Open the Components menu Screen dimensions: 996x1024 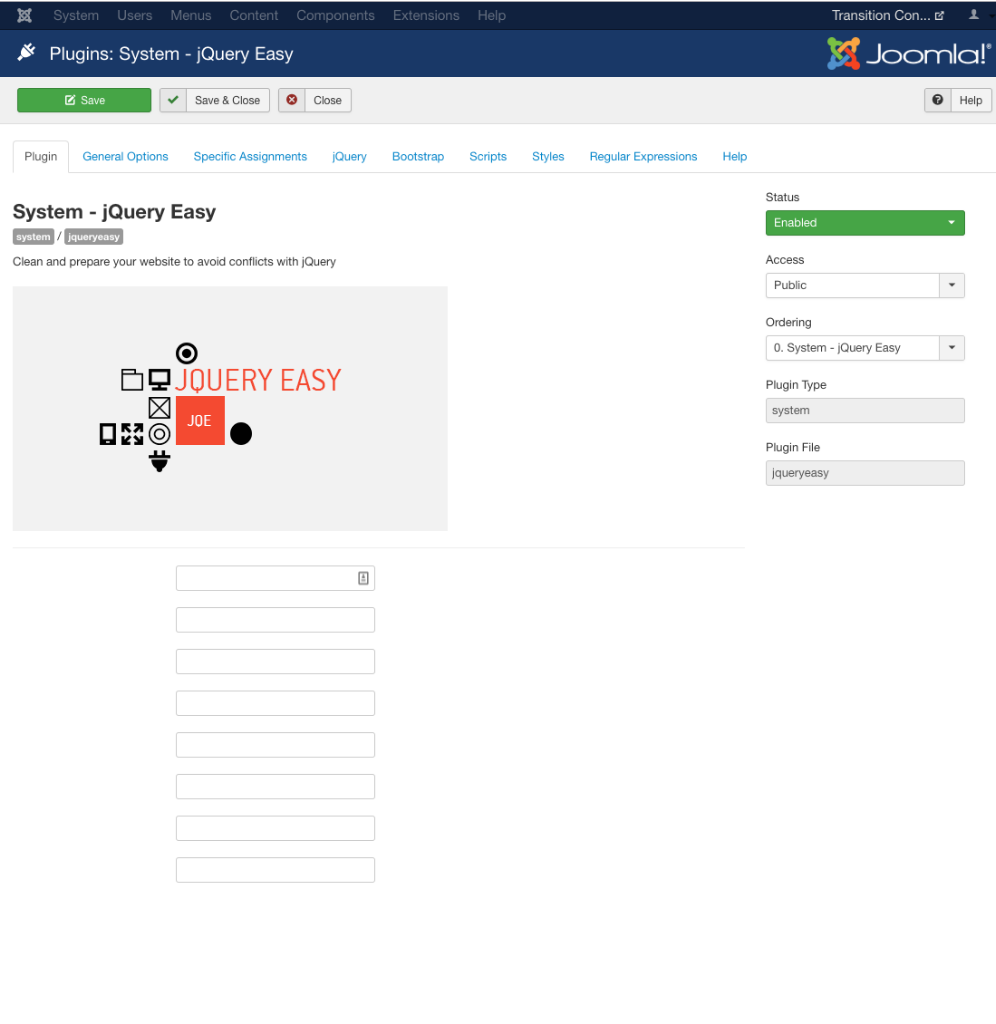click(x=335, y=15)
